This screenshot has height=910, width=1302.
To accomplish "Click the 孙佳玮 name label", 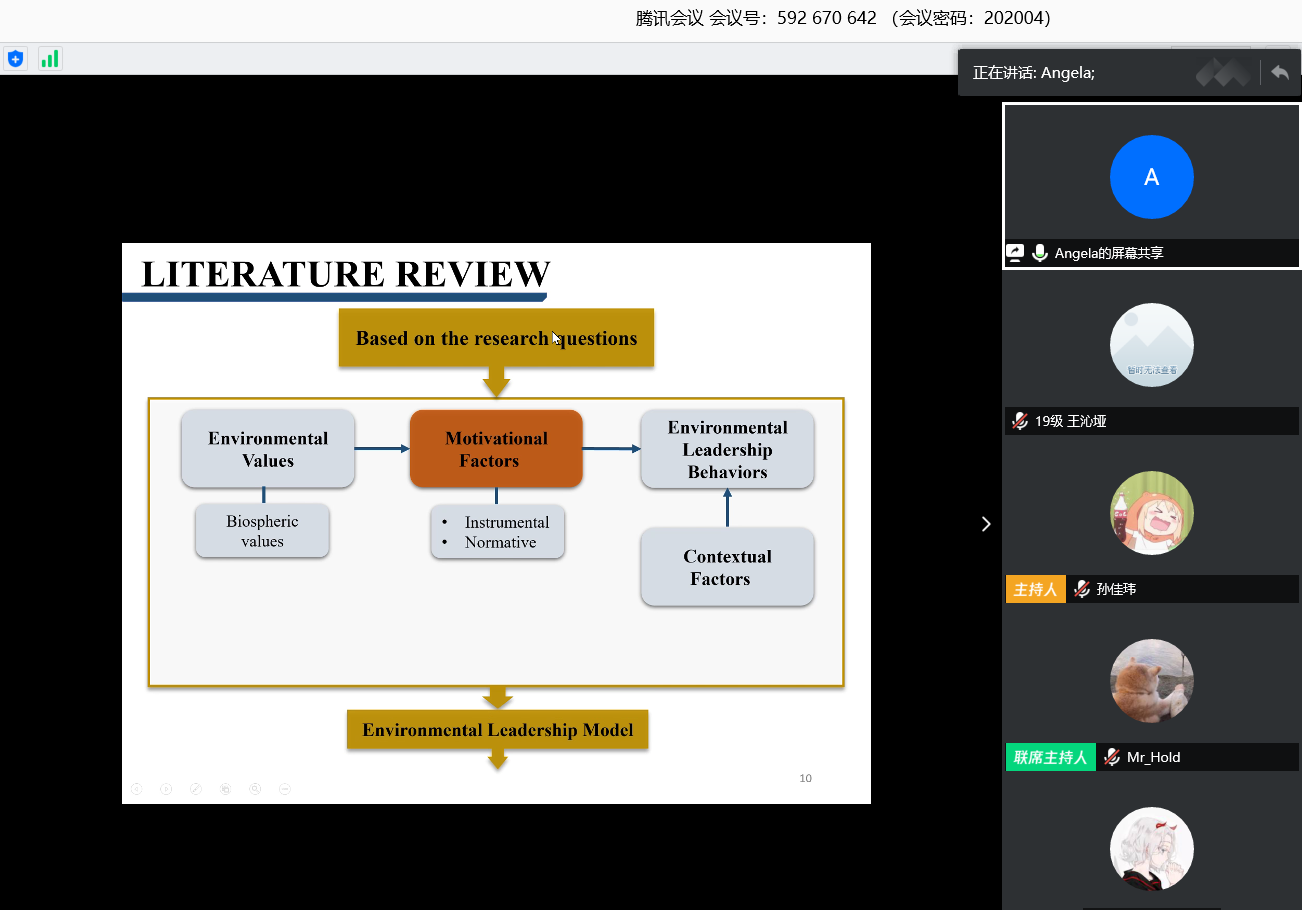I will 1116,589.
